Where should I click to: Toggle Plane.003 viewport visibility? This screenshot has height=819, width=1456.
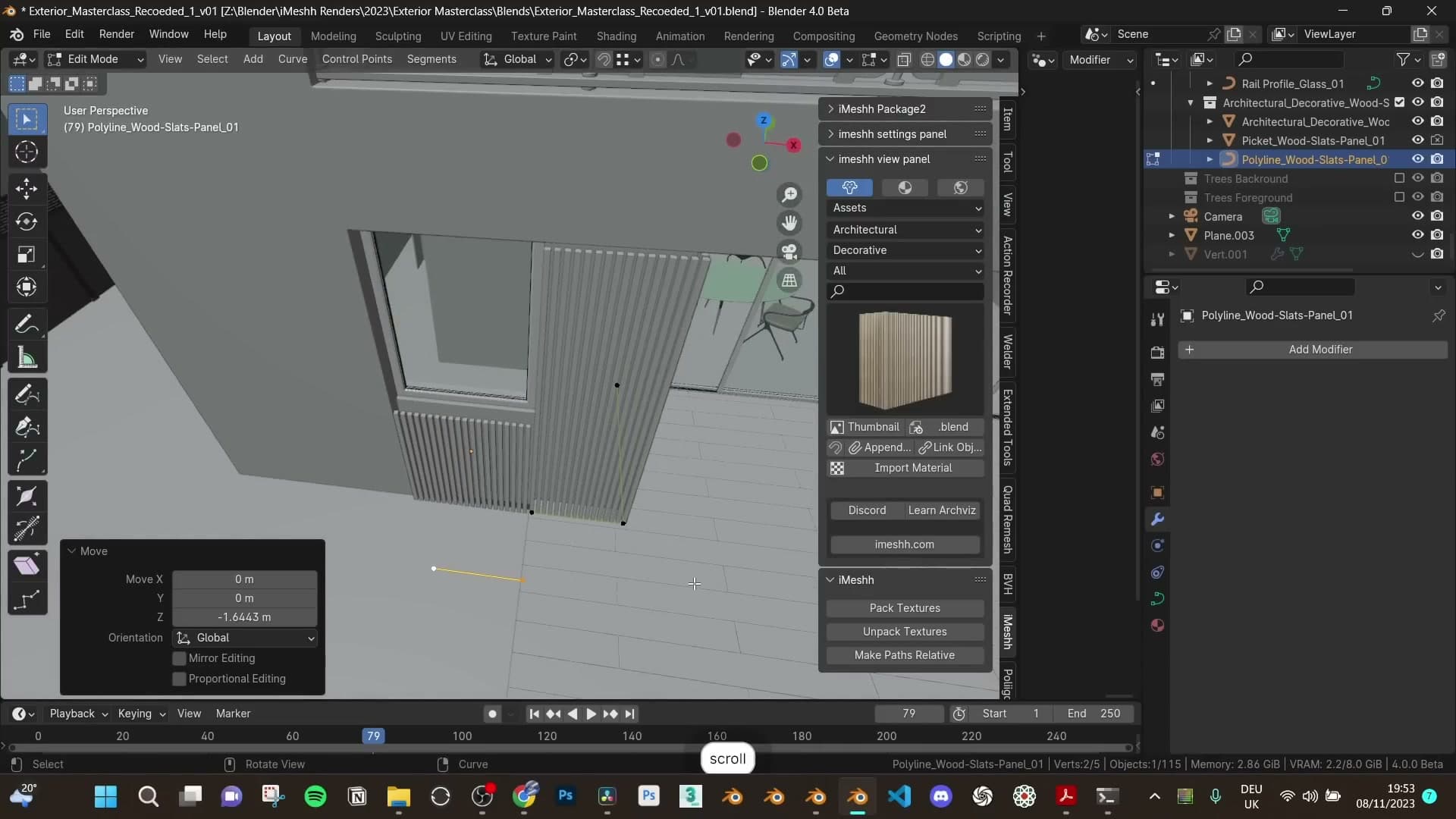1417,235
